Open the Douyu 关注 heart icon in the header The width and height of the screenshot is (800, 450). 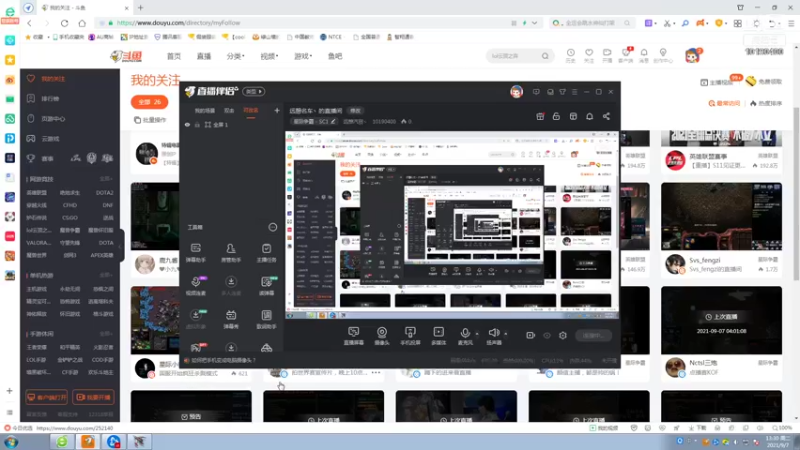tap(589, 55)
